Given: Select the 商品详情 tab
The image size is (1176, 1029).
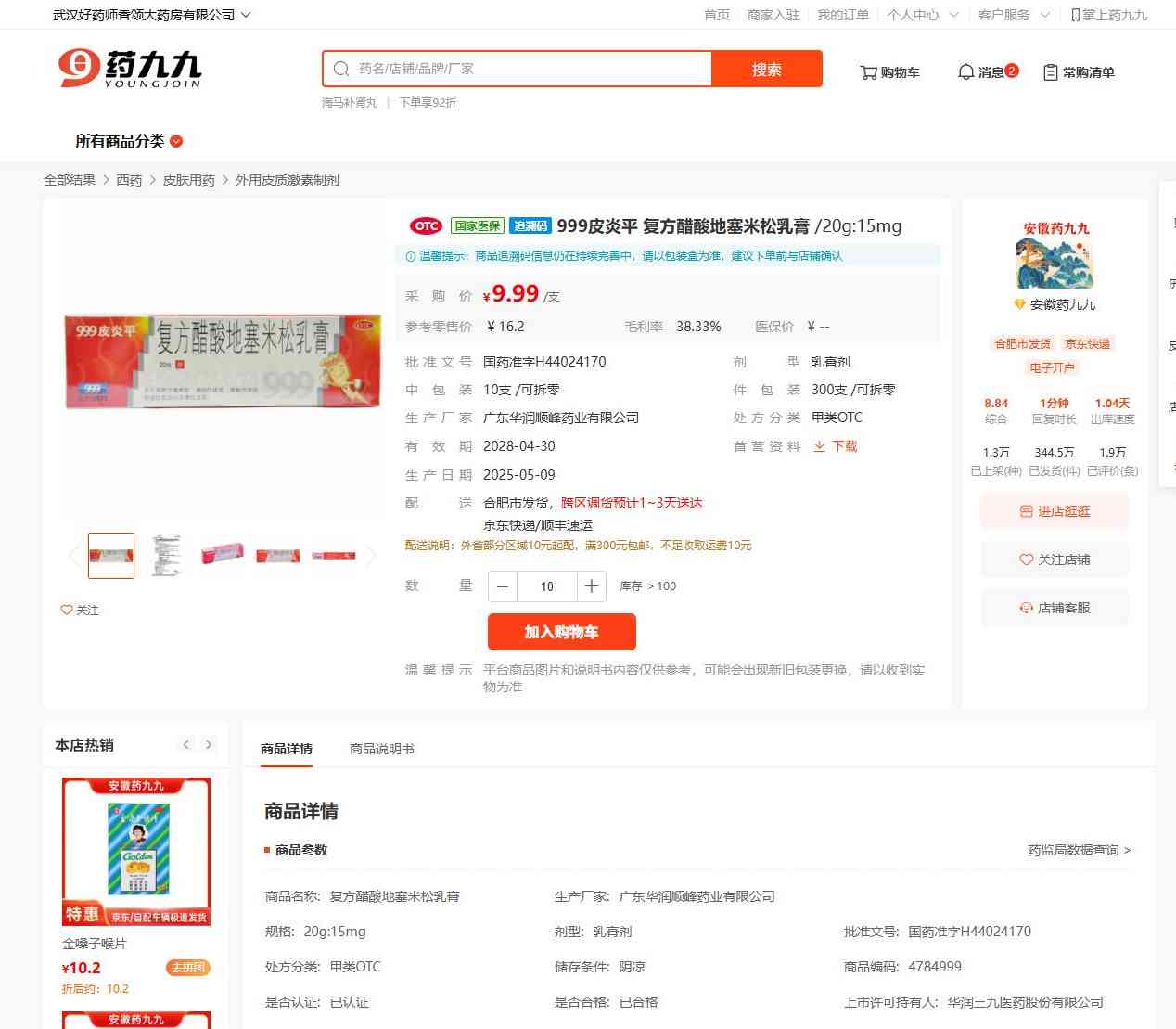Looking at the screenshot, I should [287, 749].
